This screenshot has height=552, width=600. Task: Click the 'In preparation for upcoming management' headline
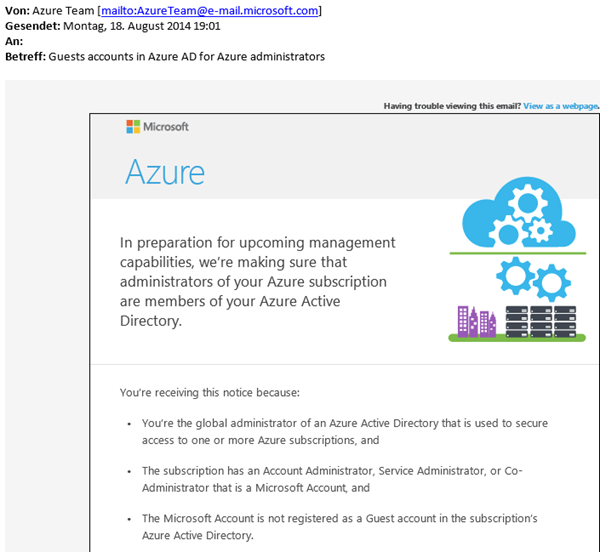click(x=257, y=243)
